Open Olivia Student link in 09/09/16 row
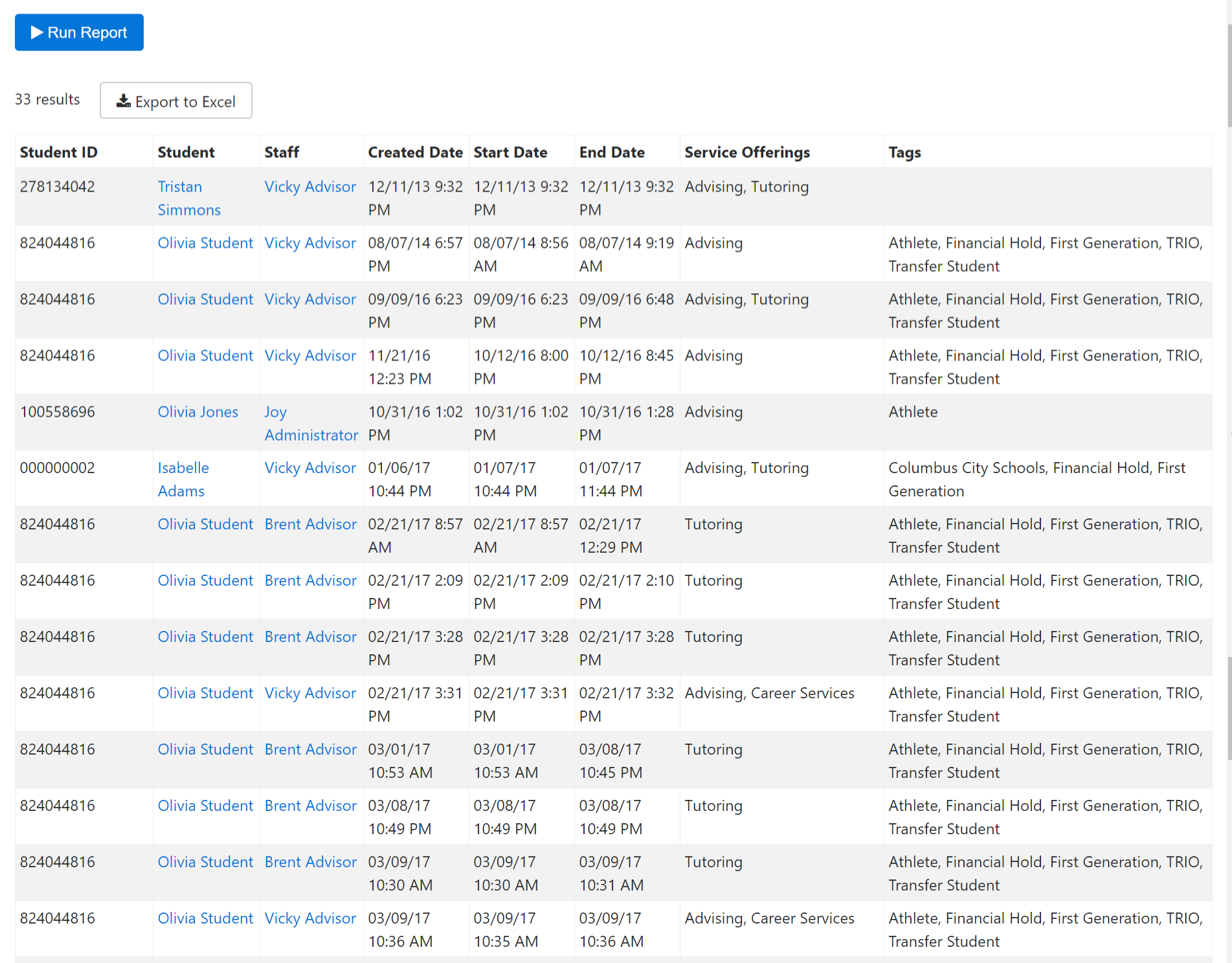 (x=205, y=299)
